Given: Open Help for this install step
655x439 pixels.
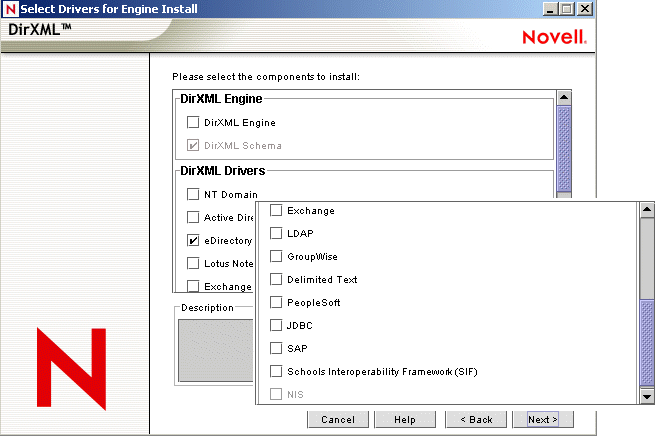Looking at the screenshot, I should coord(405,419).
